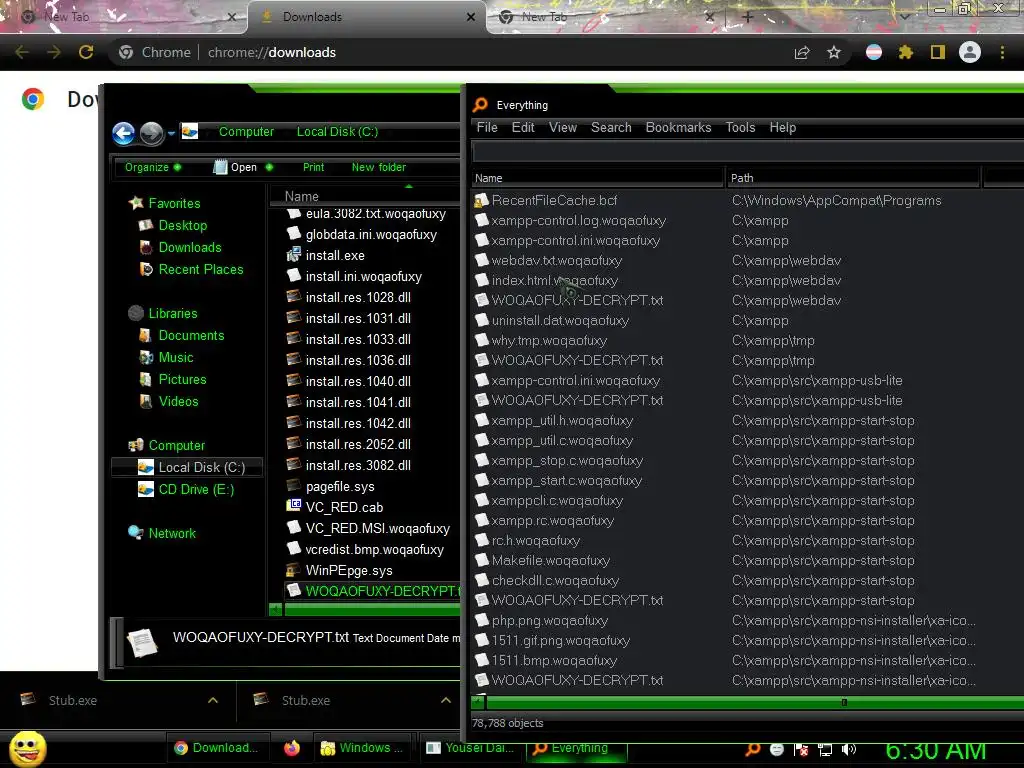Screen dimensions: 1024x768
Task: Click the network tray icon
Action: pyautogui.click(x=825, y=749)
